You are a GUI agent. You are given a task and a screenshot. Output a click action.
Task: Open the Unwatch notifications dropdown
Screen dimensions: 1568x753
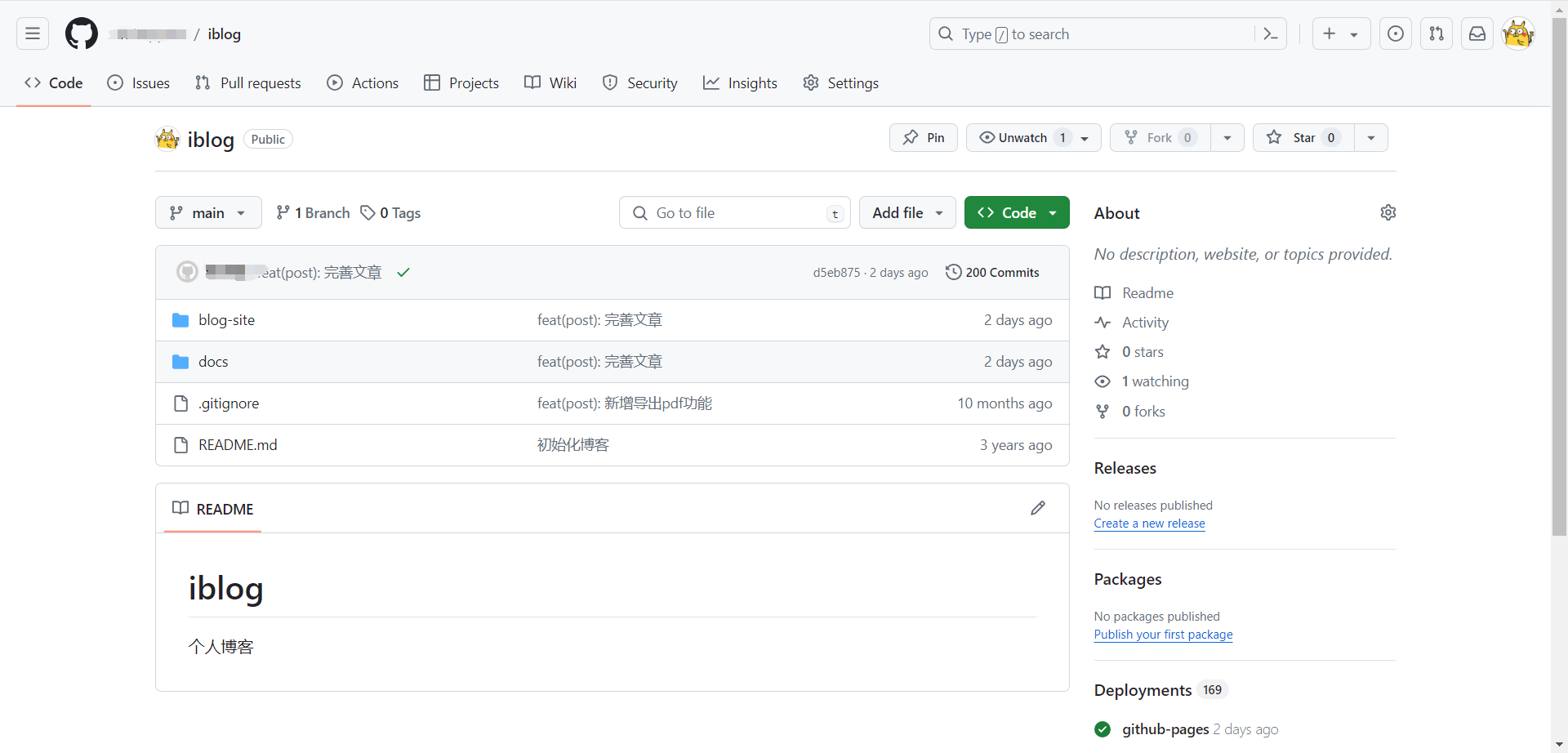[x=1034, y=137]
